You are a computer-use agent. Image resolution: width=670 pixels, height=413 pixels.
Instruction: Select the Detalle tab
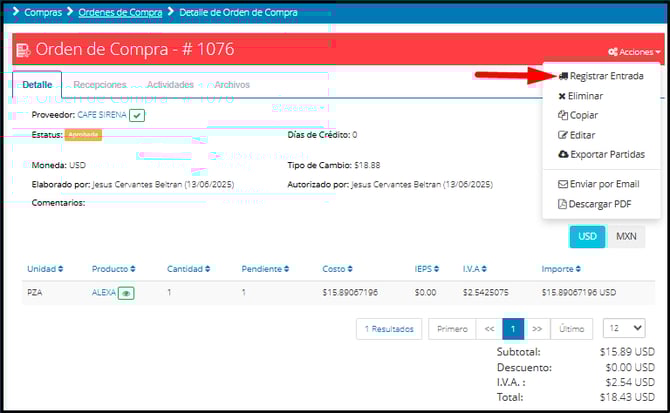pos(37,85)
